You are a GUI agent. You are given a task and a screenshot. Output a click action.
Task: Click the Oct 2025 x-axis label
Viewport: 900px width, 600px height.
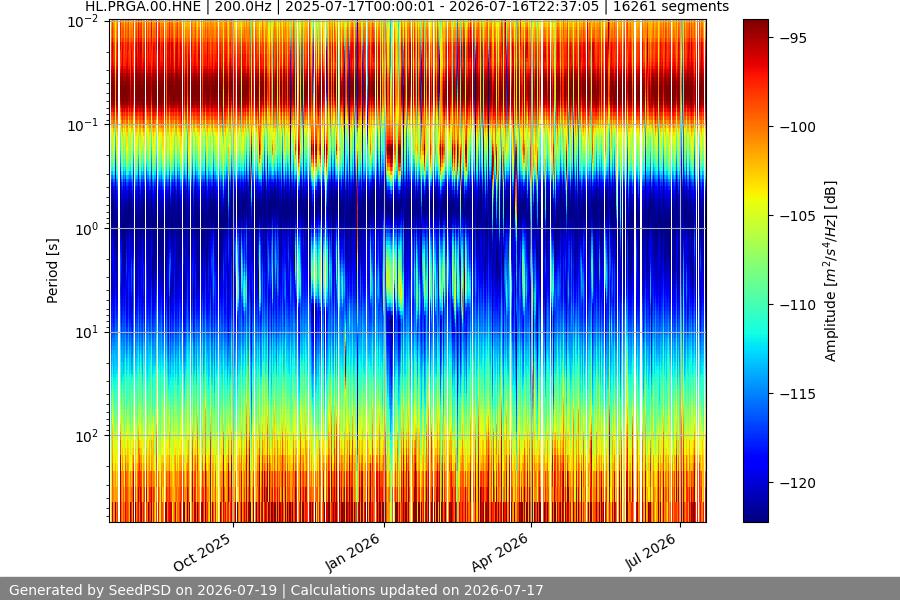coord(202,552)
